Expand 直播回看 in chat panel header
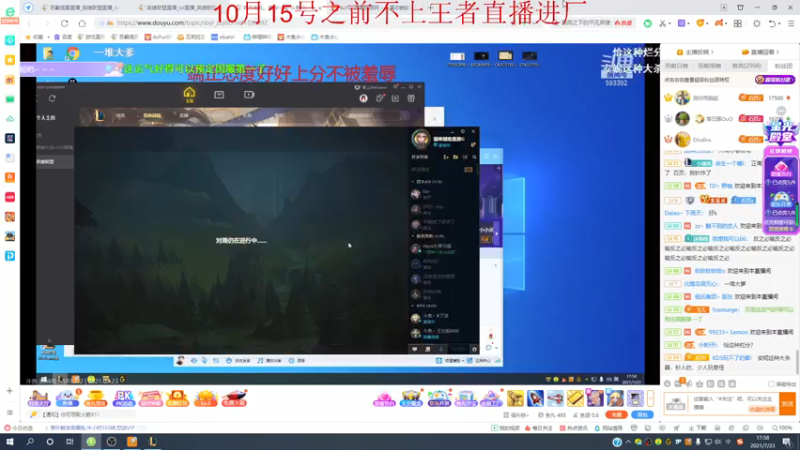Image resolution: width=800 pixels, height=450 pixels. pyautogui.click(x=761, y=52)
